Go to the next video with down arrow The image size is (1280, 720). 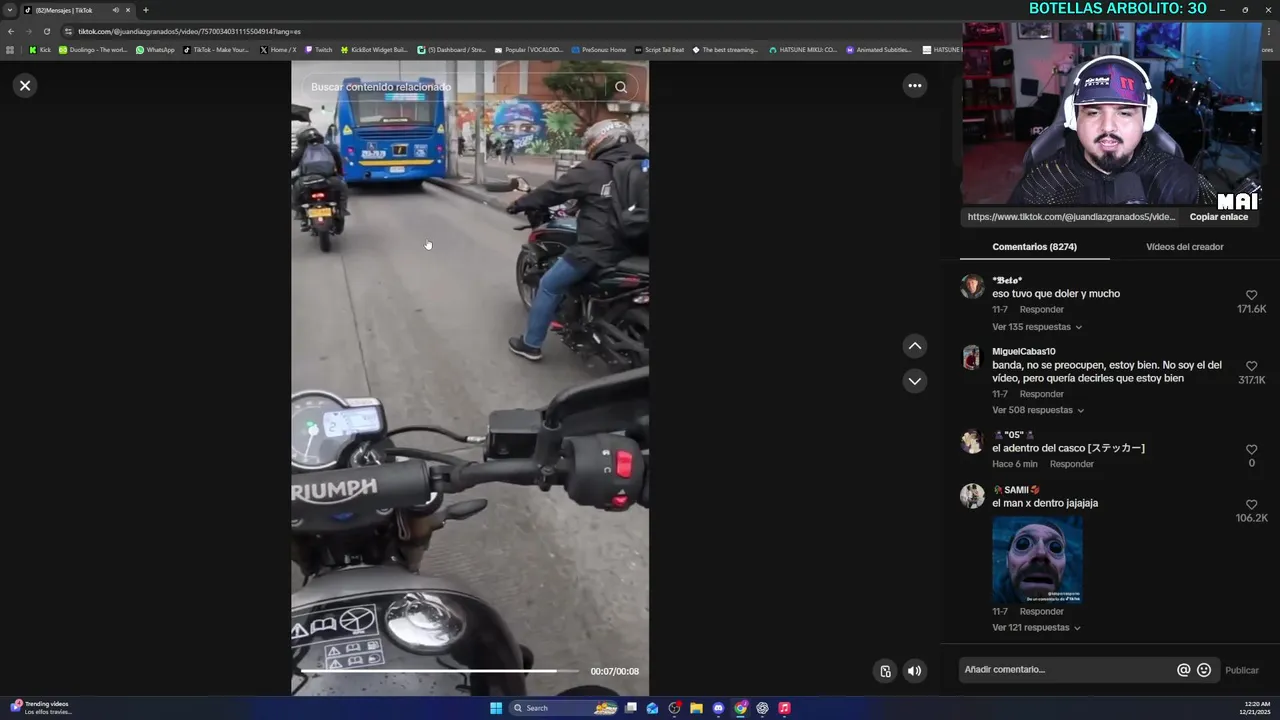[x=914, y=381]
